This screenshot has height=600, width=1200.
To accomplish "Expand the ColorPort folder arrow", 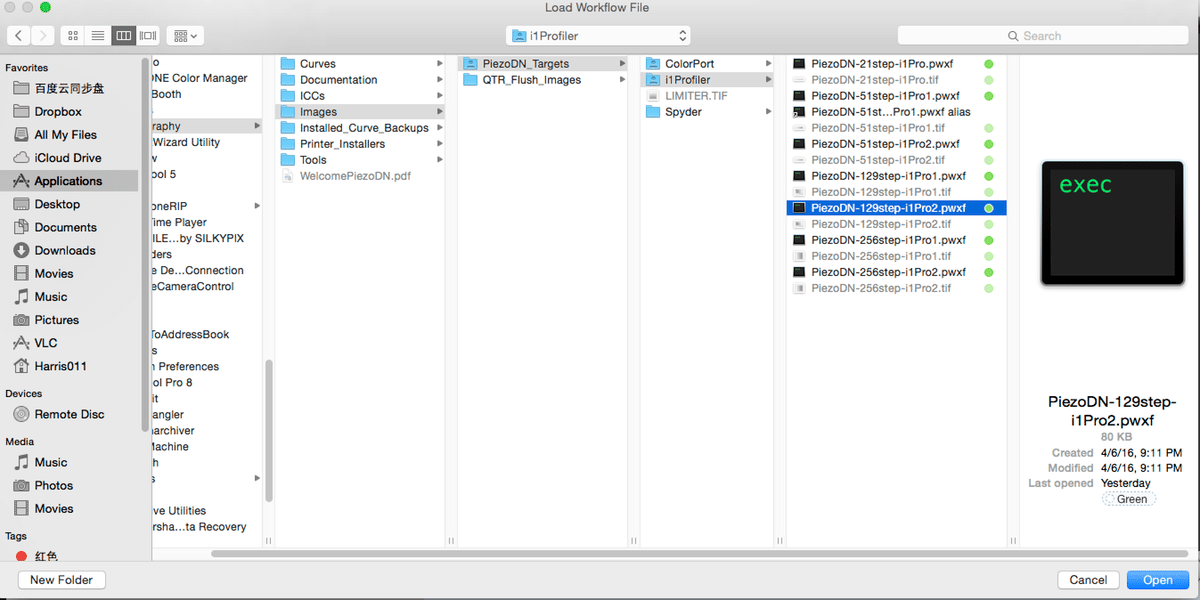I will point(768,64).
